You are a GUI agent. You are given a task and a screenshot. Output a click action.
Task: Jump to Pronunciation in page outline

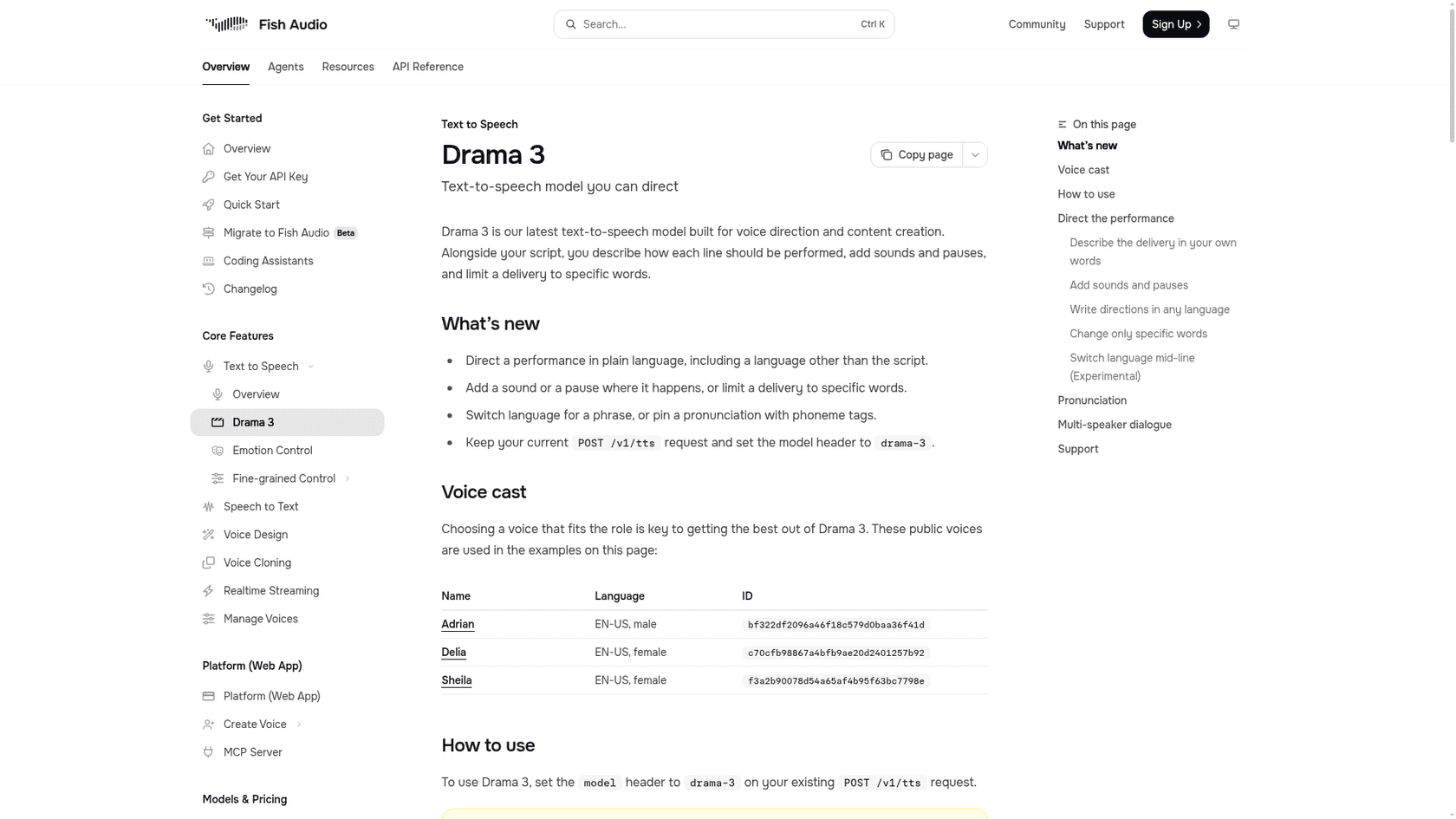pos(1091,400)
